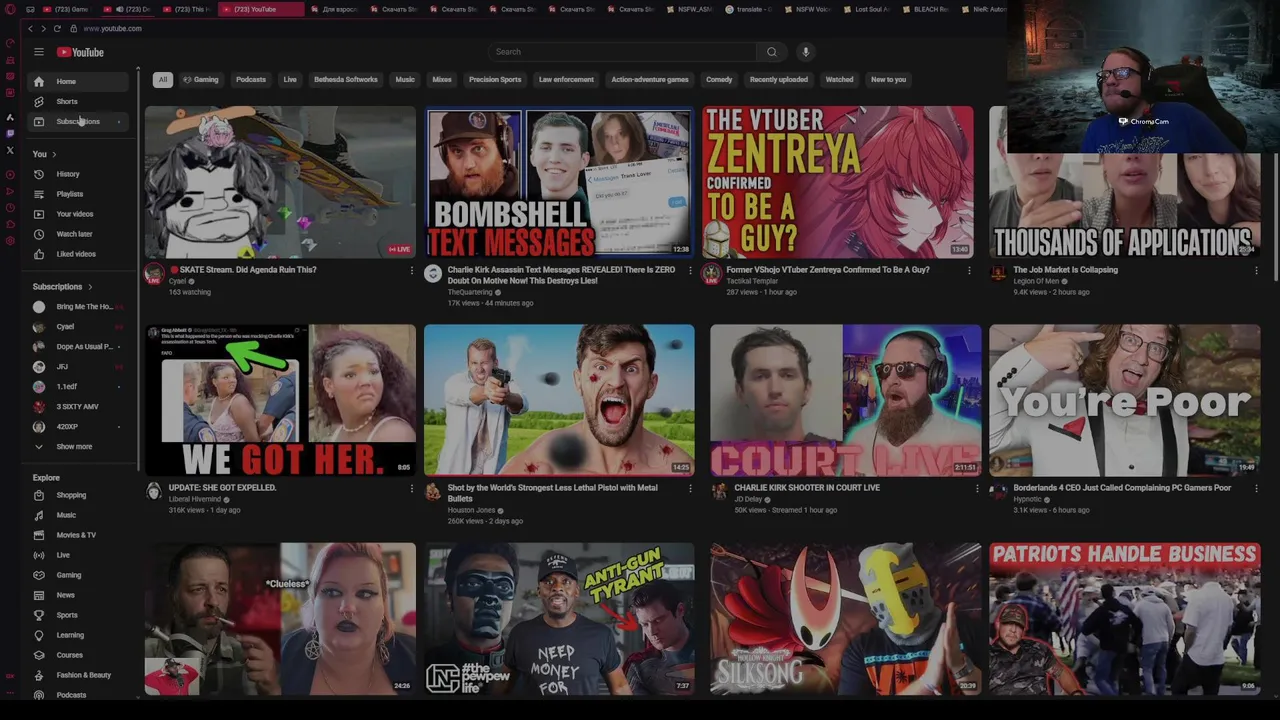This screenshot has height=720, width=1280.
Task: Open more options for SHE GOT EXPELLED video
Action: tap(411, 488)
